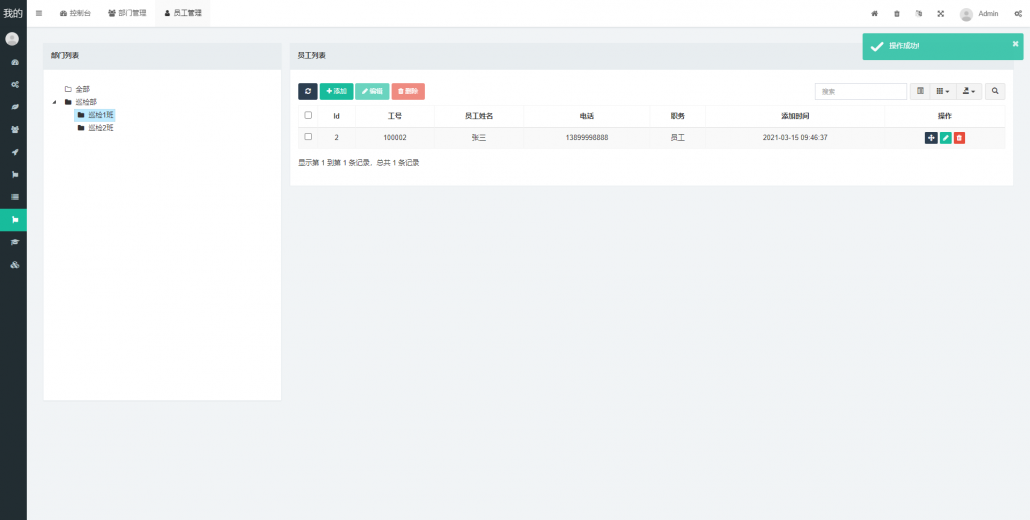Open the export dropdown in table toolbar

click(x=969, y=91)
